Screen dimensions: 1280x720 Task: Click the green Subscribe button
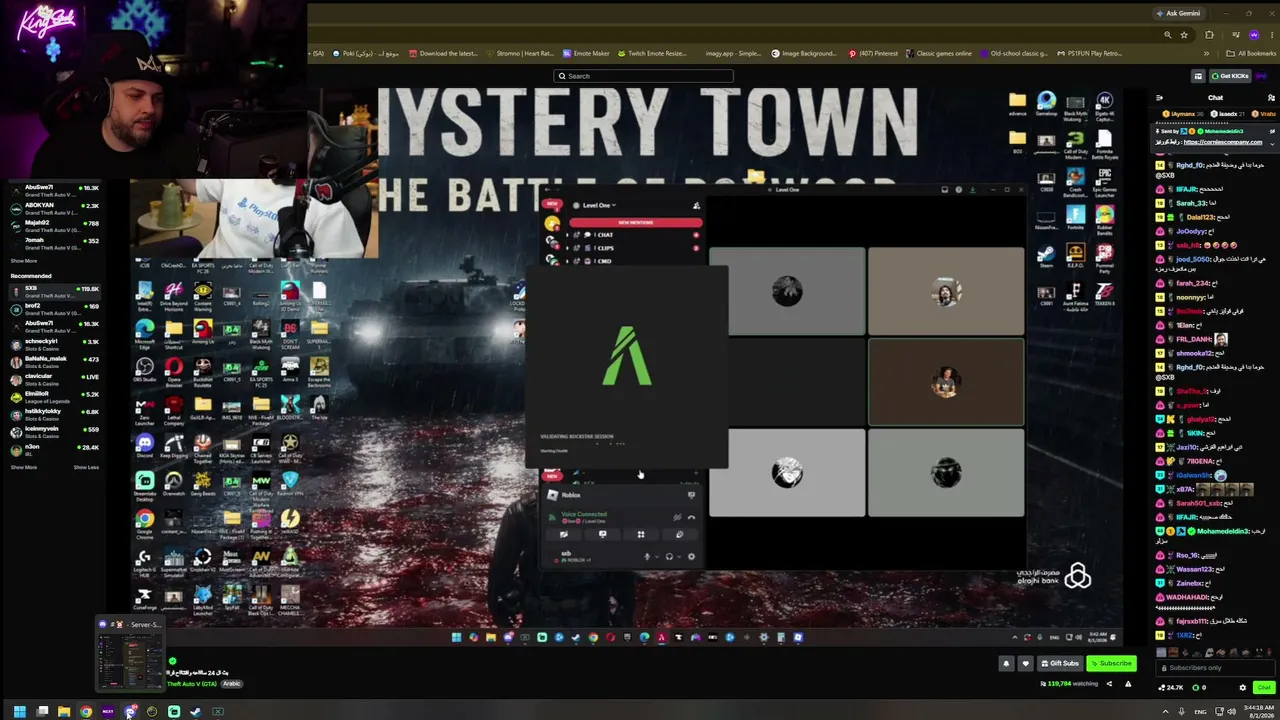point(1112,663)
